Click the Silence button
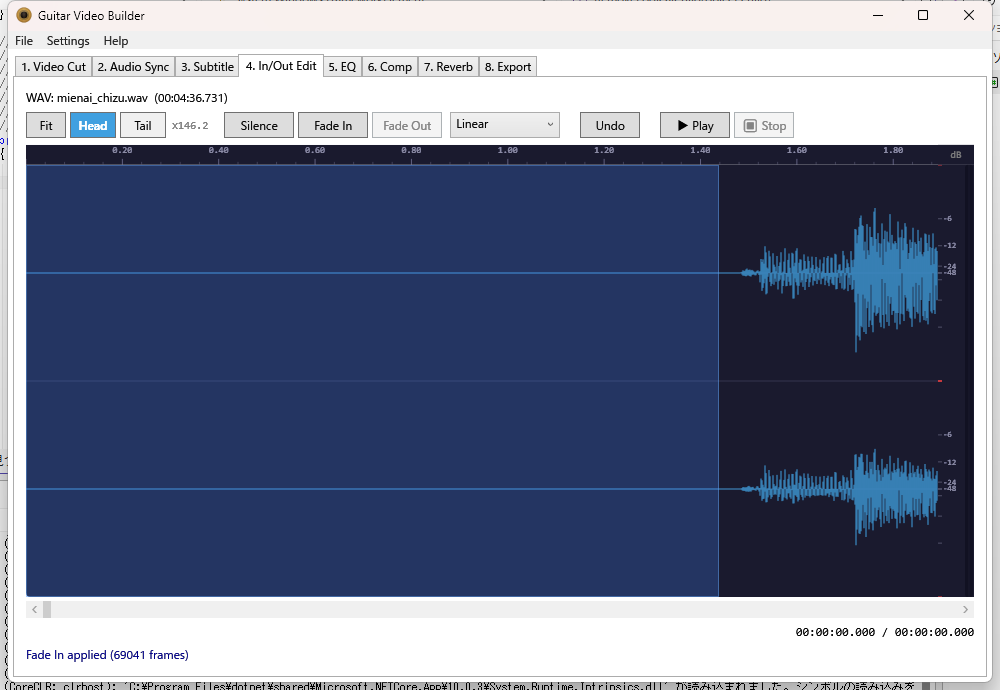This screenshot has height=690, width=1000. [x=259, y=125]
